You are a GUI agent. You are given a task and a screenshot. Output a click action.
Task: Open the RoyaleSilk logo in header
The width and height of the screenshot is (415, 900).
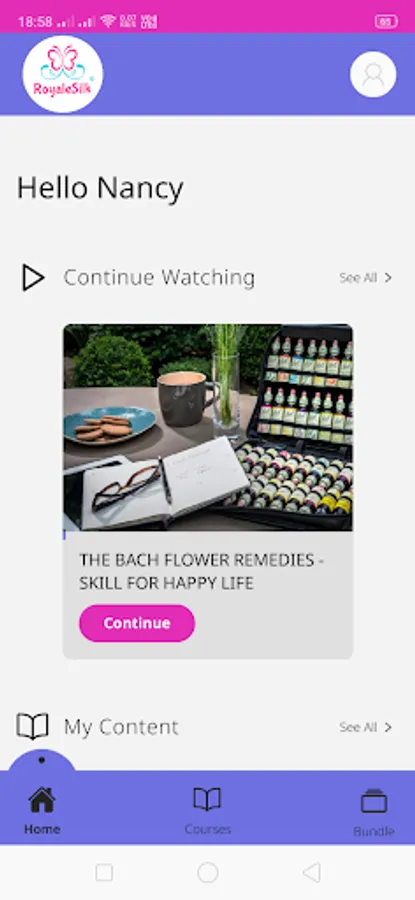63,74
